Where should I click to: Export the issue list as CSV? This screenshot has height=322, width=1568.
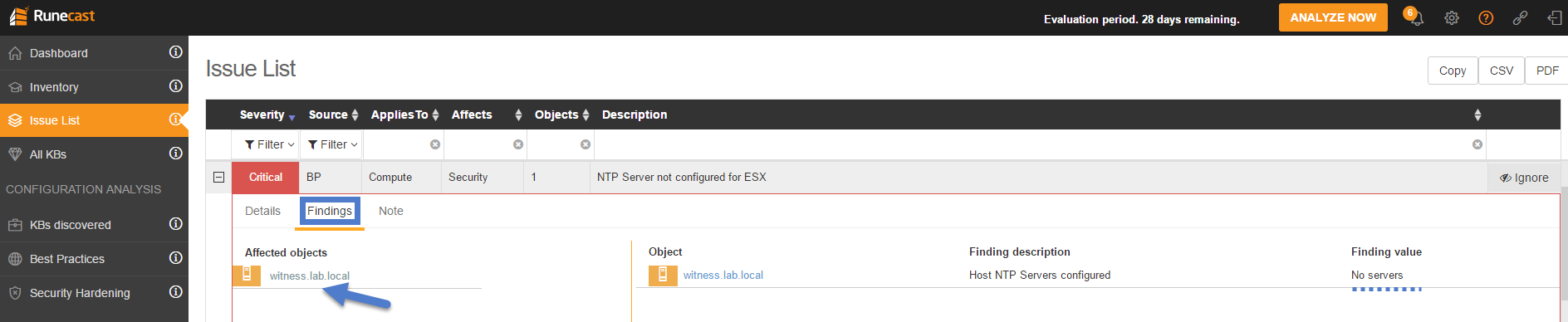pyautogui.click(x=1502, y=71)
